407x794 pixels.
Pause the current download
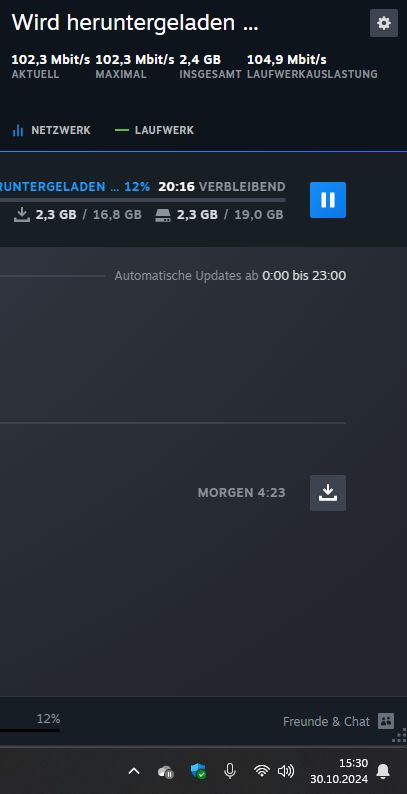(328, 200)
